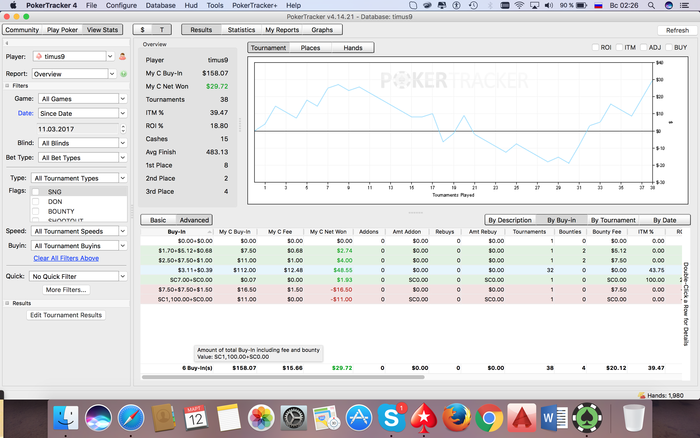The image size is (700, 438).
Task: Click the horizontal scrollbar under the table
Action: click(283, 377)
